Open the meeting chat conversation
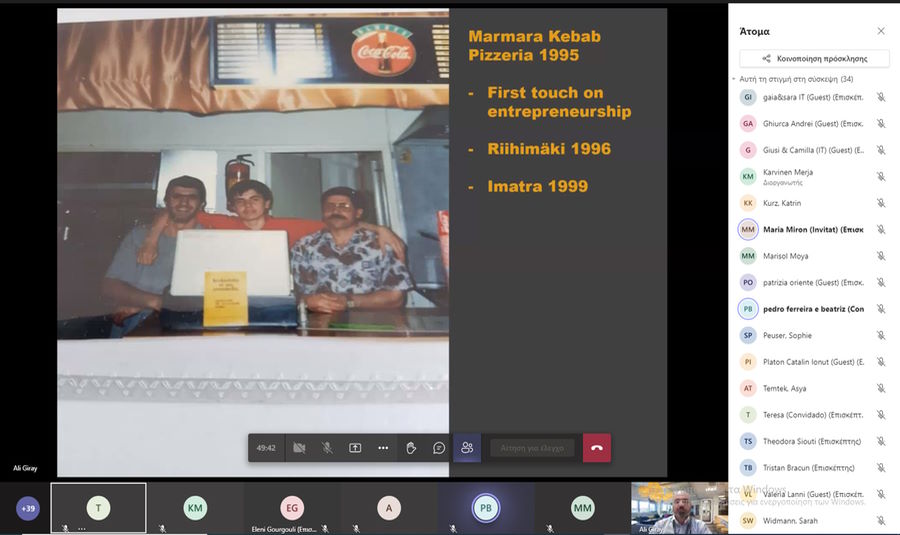The width and height of the screenshot is (900, 535). pos(439,448)
